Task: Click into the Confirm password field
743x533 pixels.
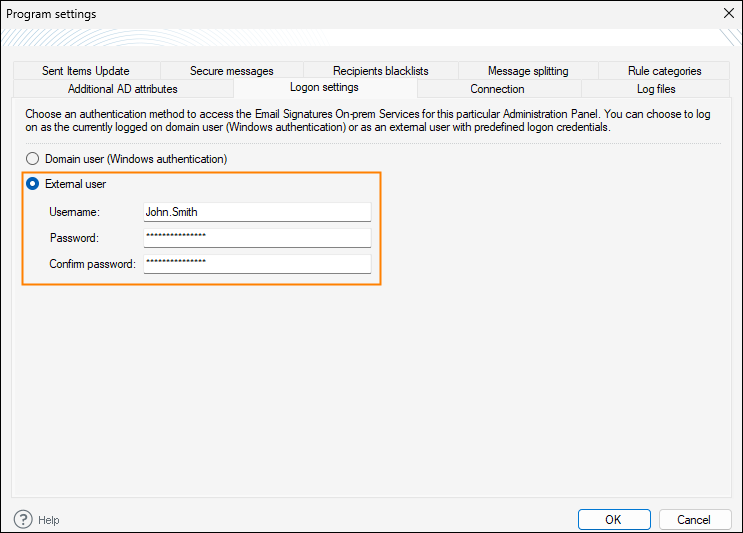Action: click(257, 264)
